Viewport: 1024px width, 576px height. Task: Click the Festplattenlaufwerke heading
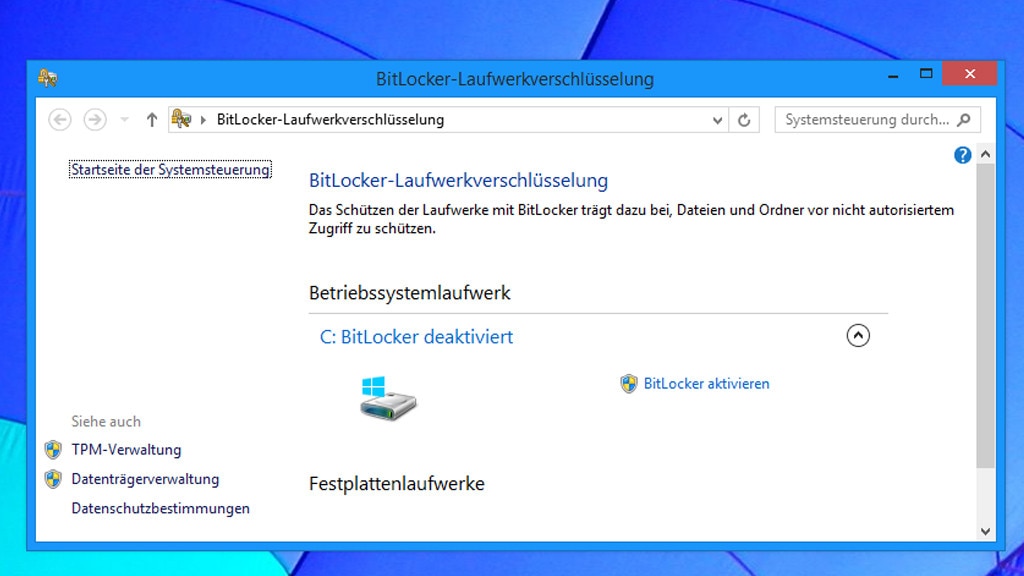tap(396, 484)
